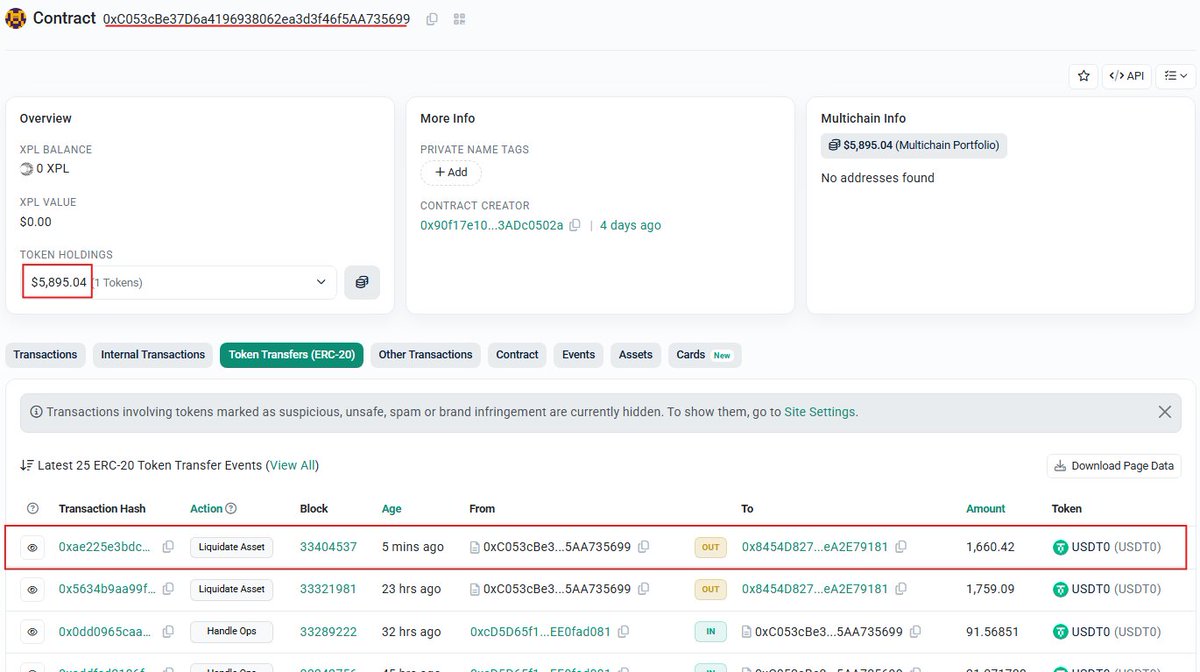The width and height of the screenshot is (1200, 672).
Task: Switch to Internal Transactions tab
Action: [153, 355]
